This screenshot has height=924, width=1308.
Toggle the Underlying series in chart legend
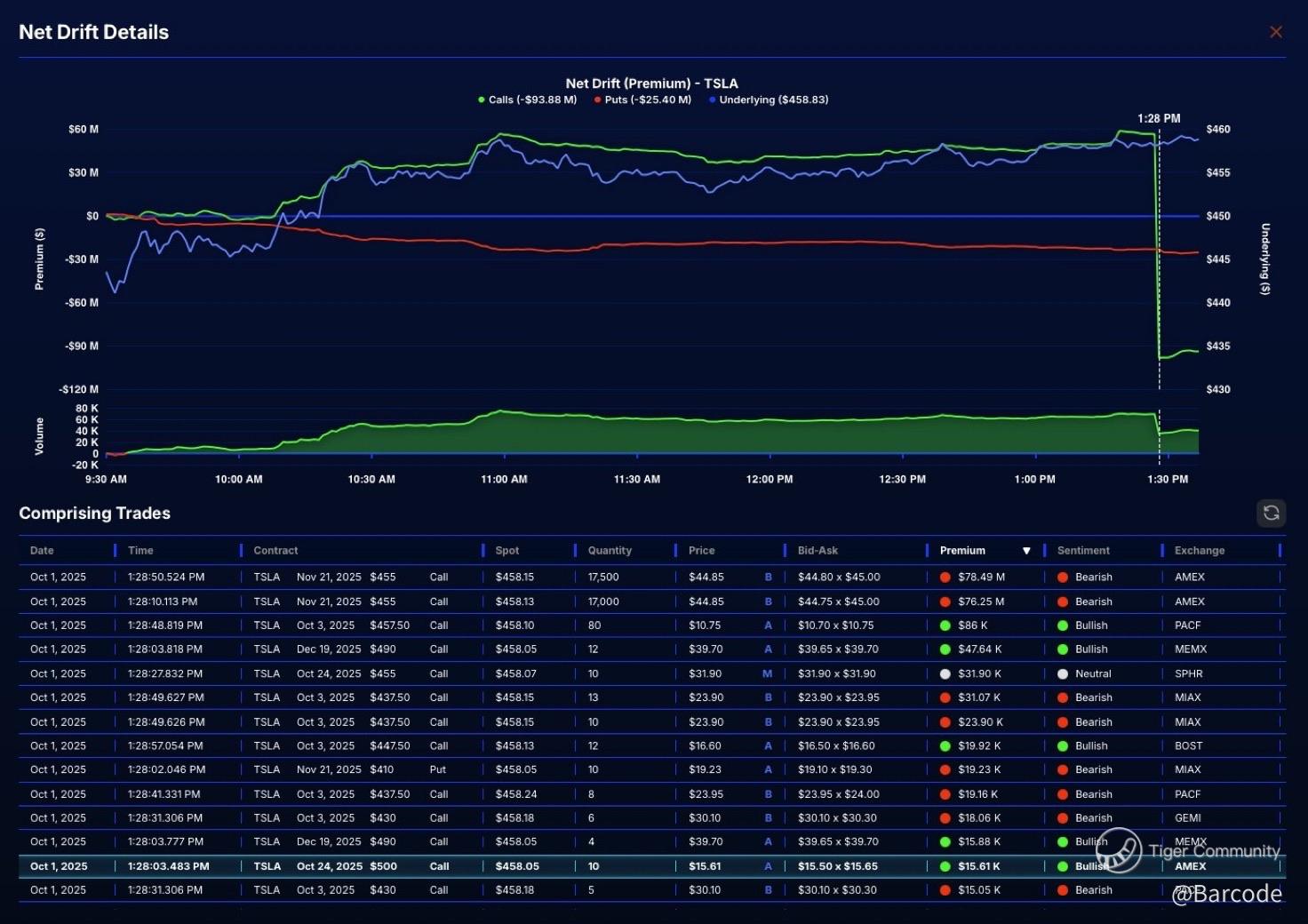pos(769,100)
